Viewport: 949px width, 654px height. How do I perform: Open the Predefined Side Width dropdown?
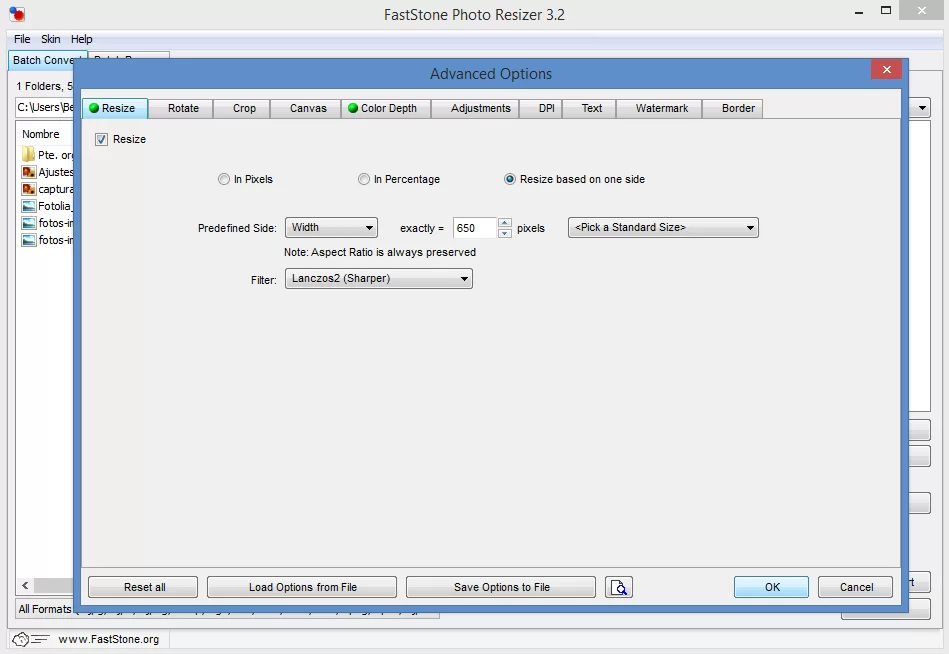[331, 227]
